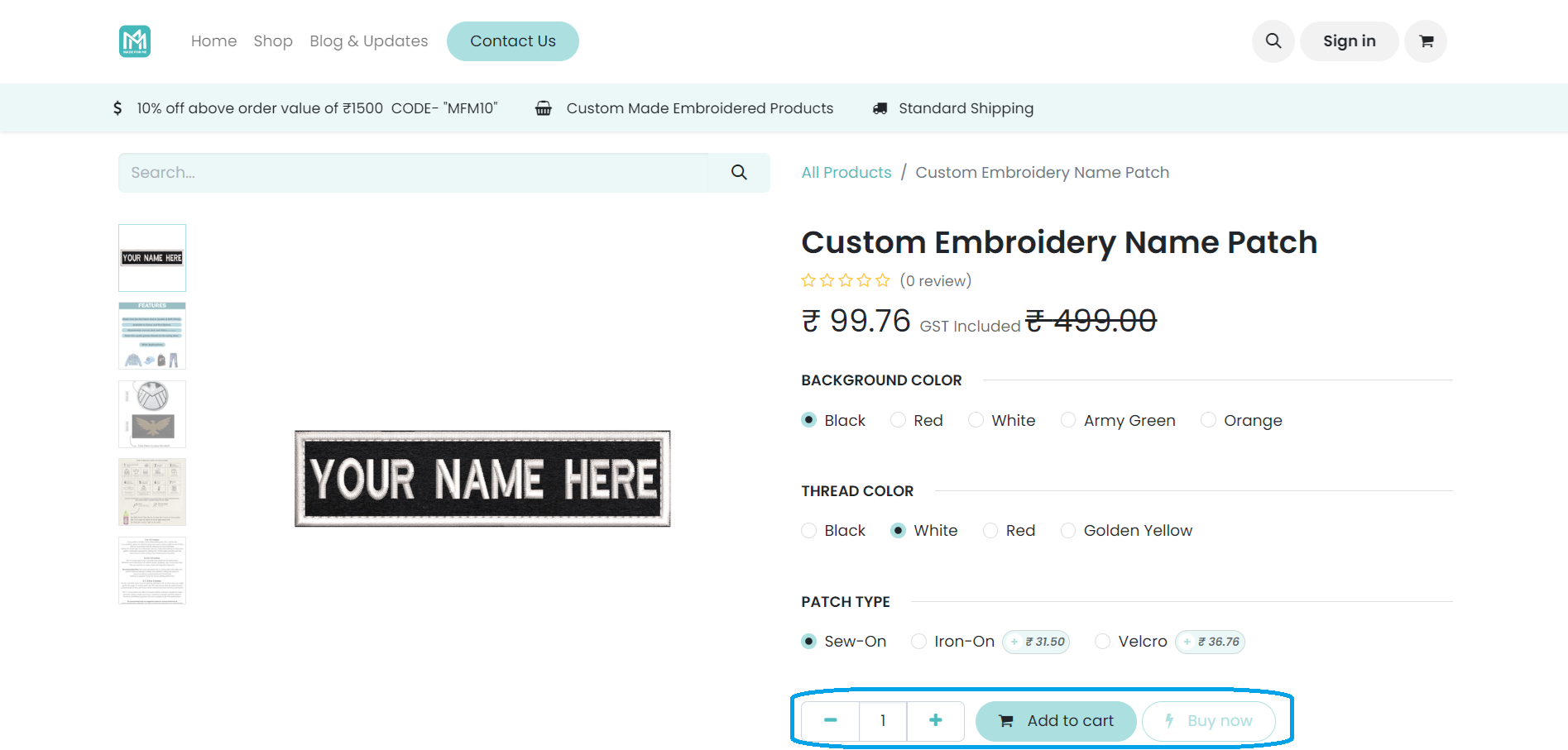Open the search magnifier in header
The width and height of the screenshot is (1568, 750).
[1273, 41]
